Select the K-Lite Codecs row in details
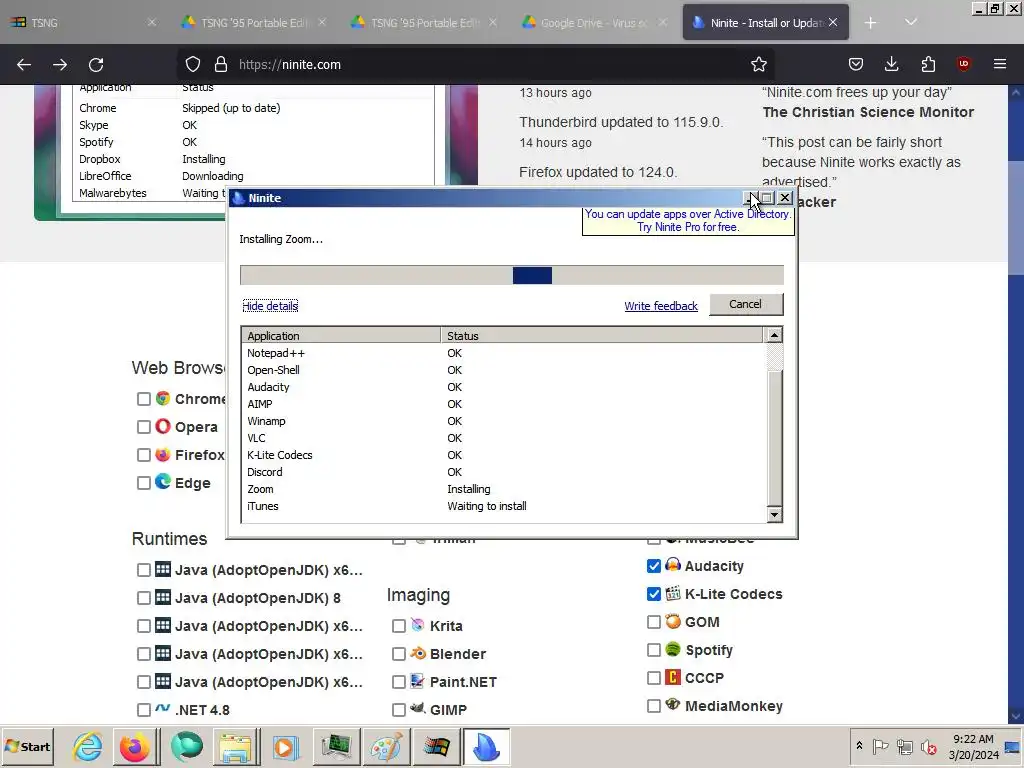Viewport: 1024px width, 768px height. pyautogui.click(x=503, y=455)
